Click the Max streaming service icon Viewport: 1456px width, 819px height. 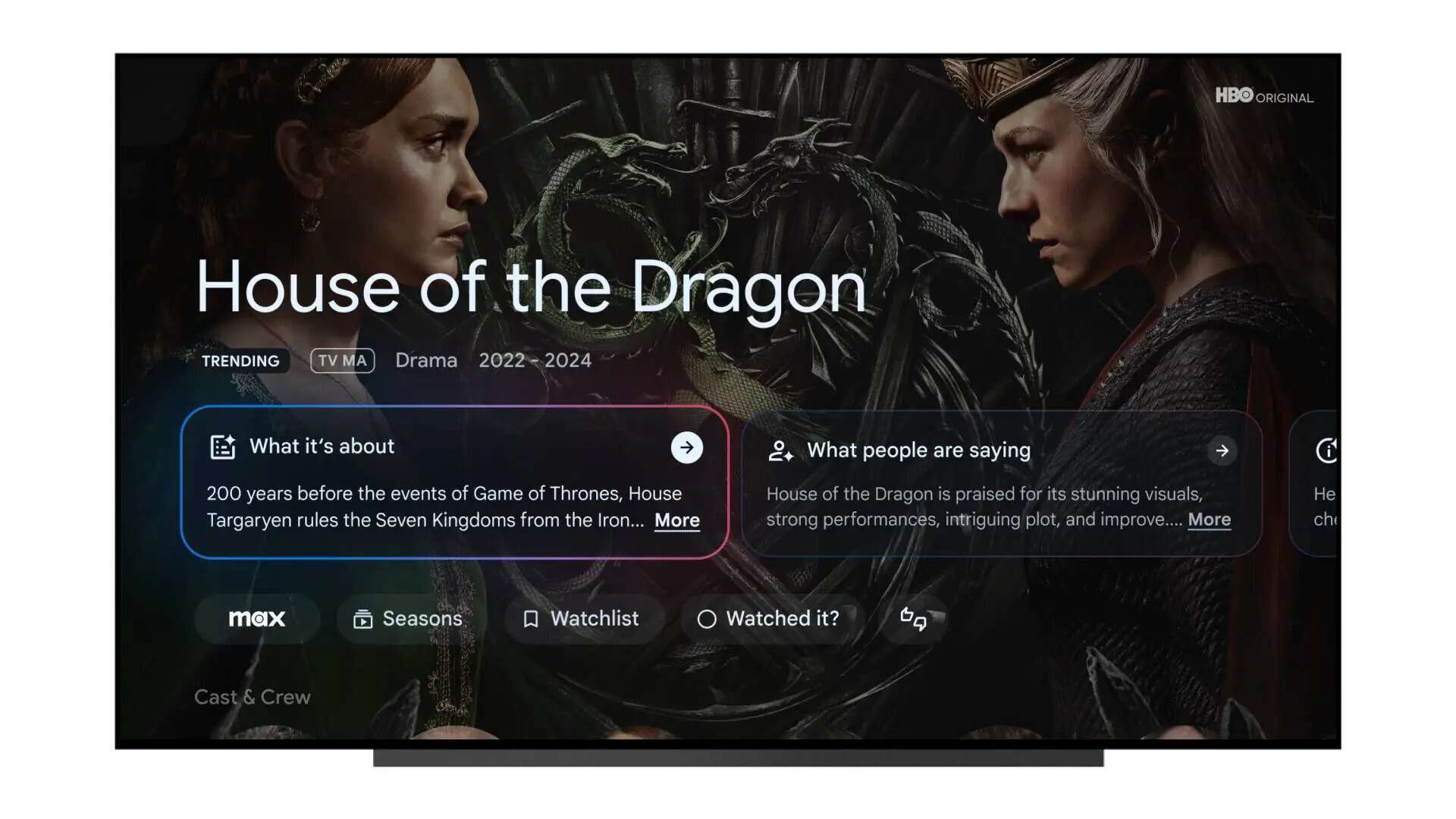(256, 618)
